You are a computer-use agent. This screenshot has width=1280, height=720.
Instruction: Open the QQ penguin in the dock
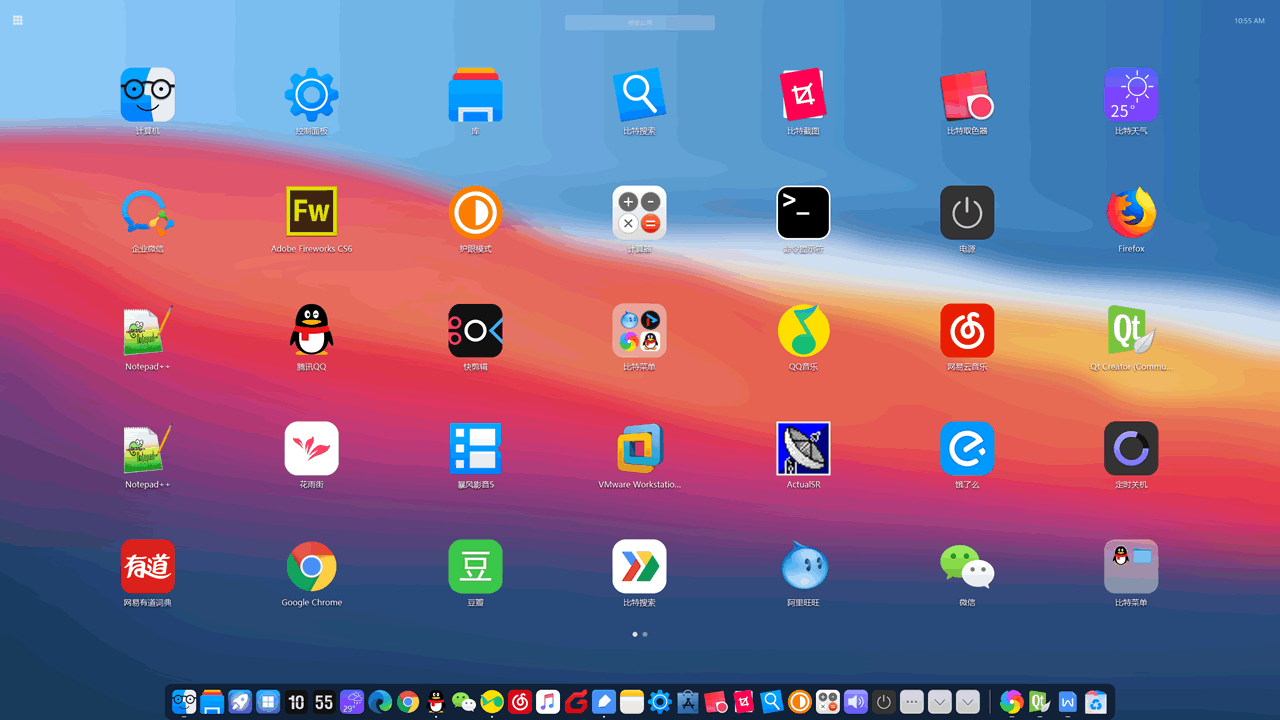(436, 702)
